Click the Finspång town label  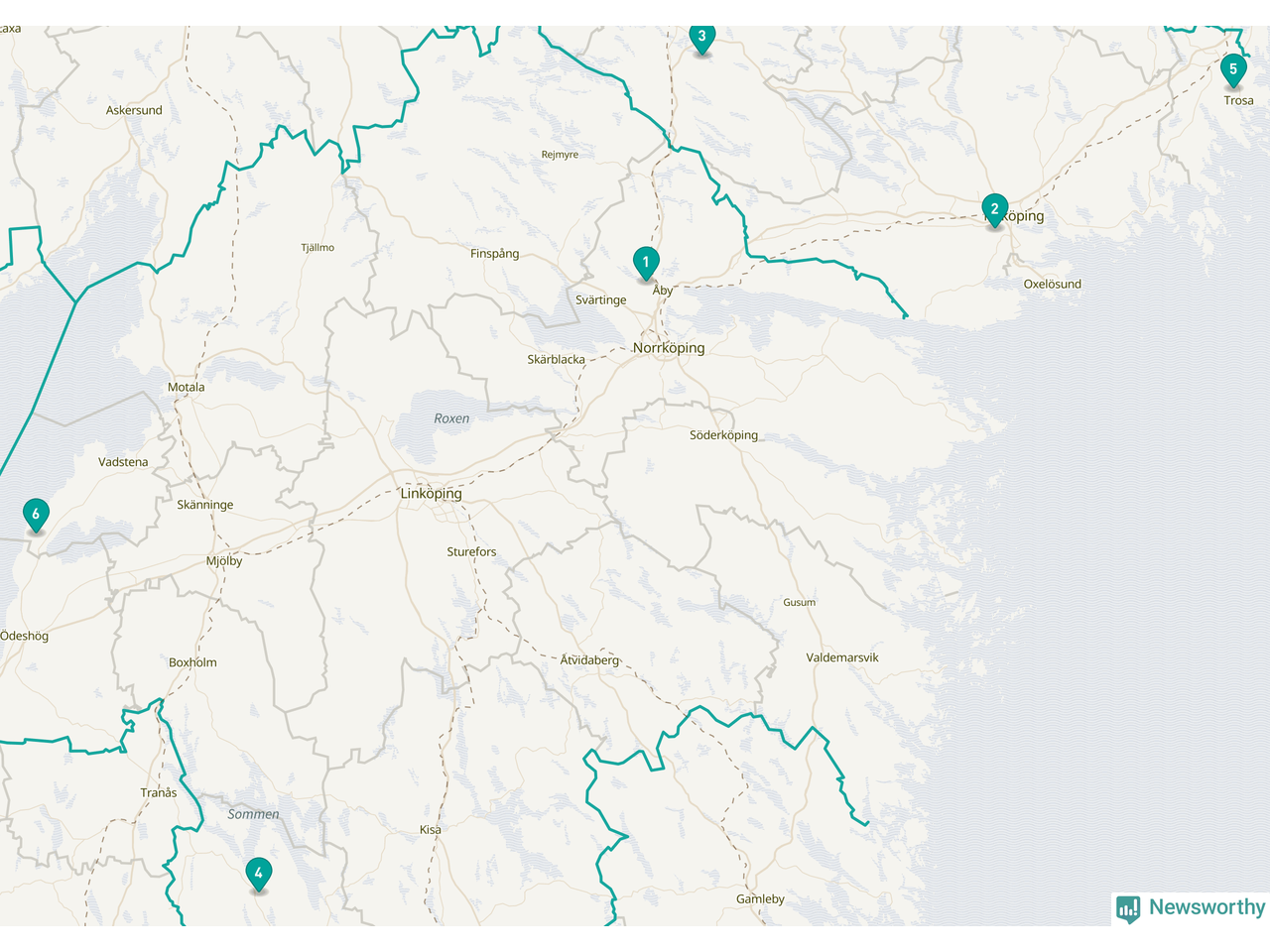[494, 254]
